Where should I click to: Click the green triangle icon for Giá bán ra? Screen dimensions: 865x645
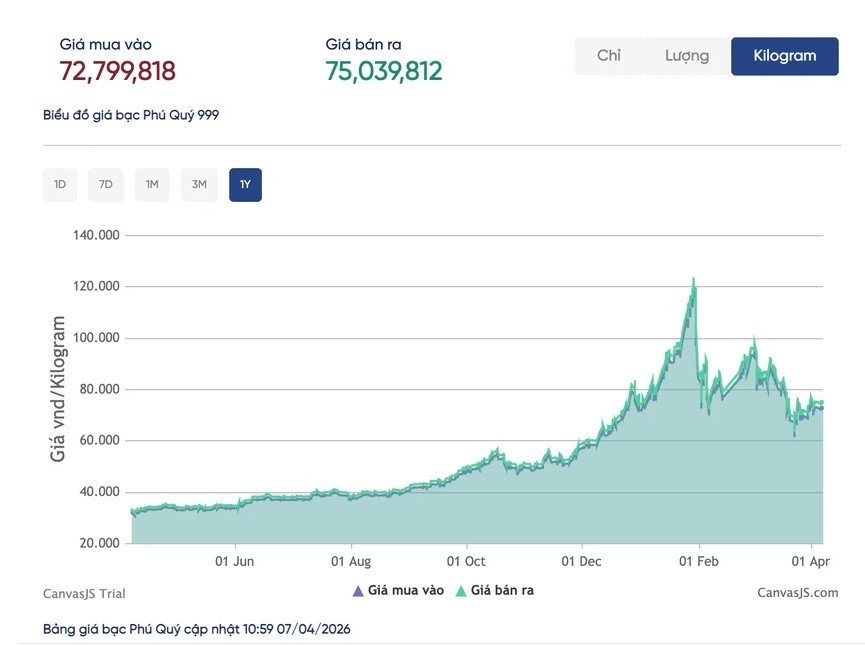(x=461, y=591)
